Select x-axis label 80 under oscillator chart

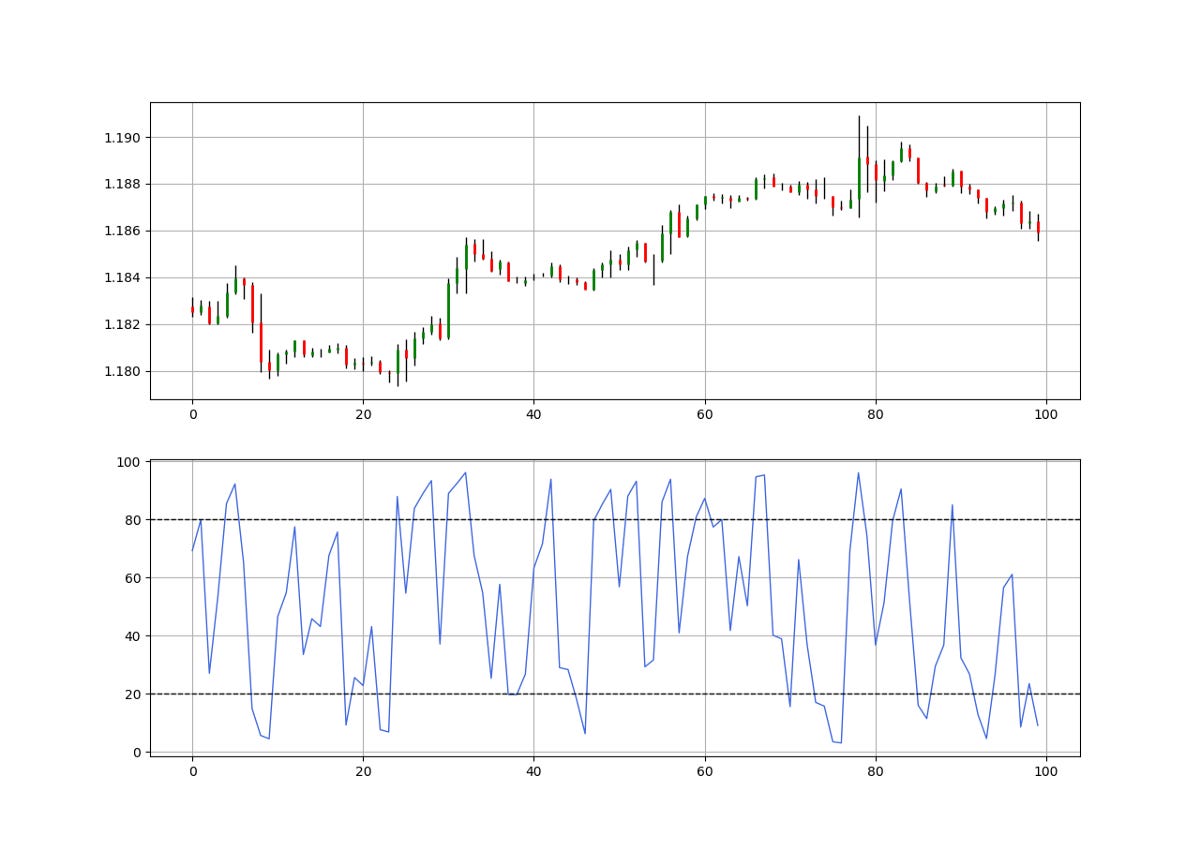pos(875,771)
